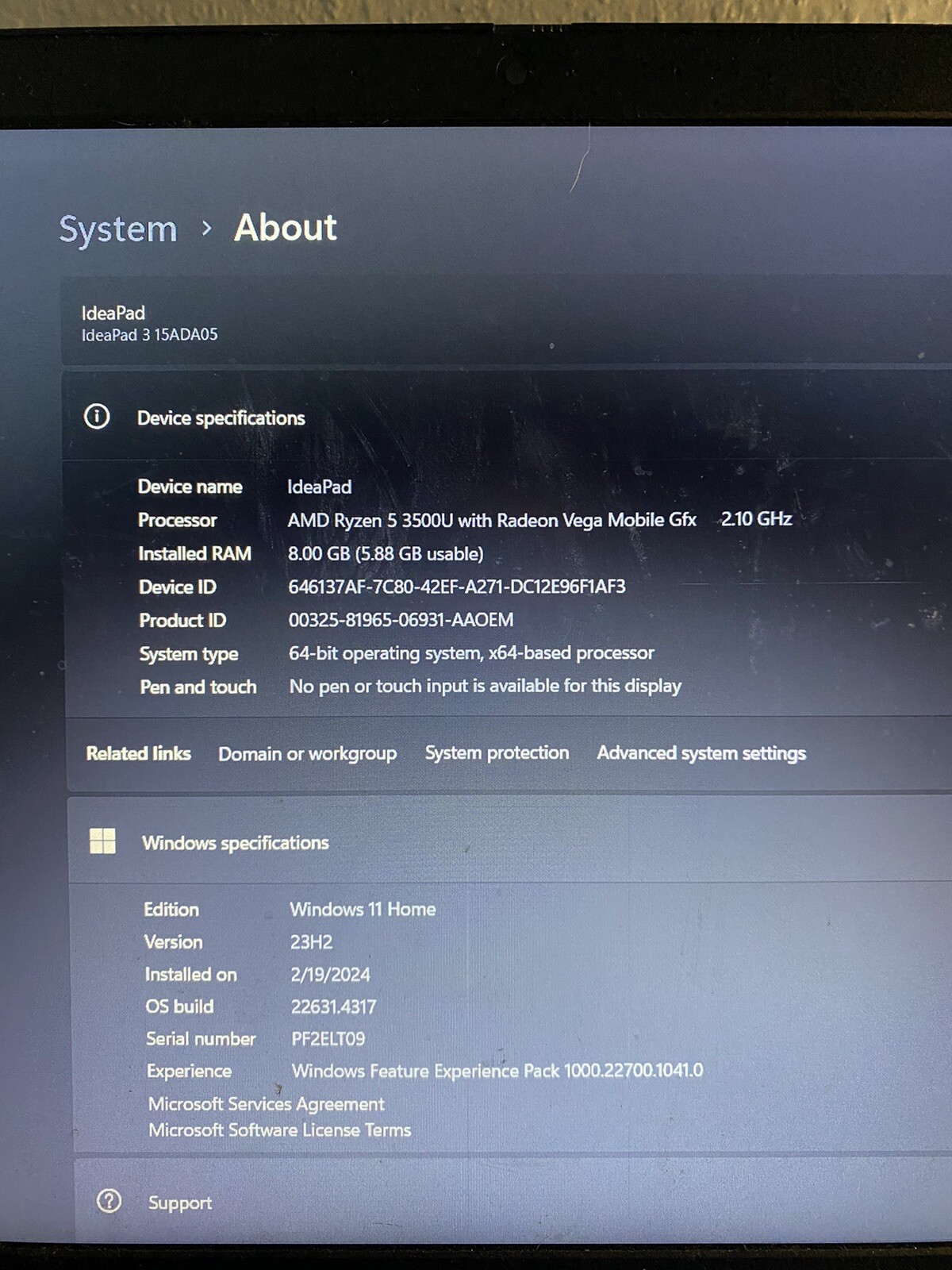Select the IdeaPad title in the top card
Viewport: 952px width, 1270px height.
pos(113,313)
